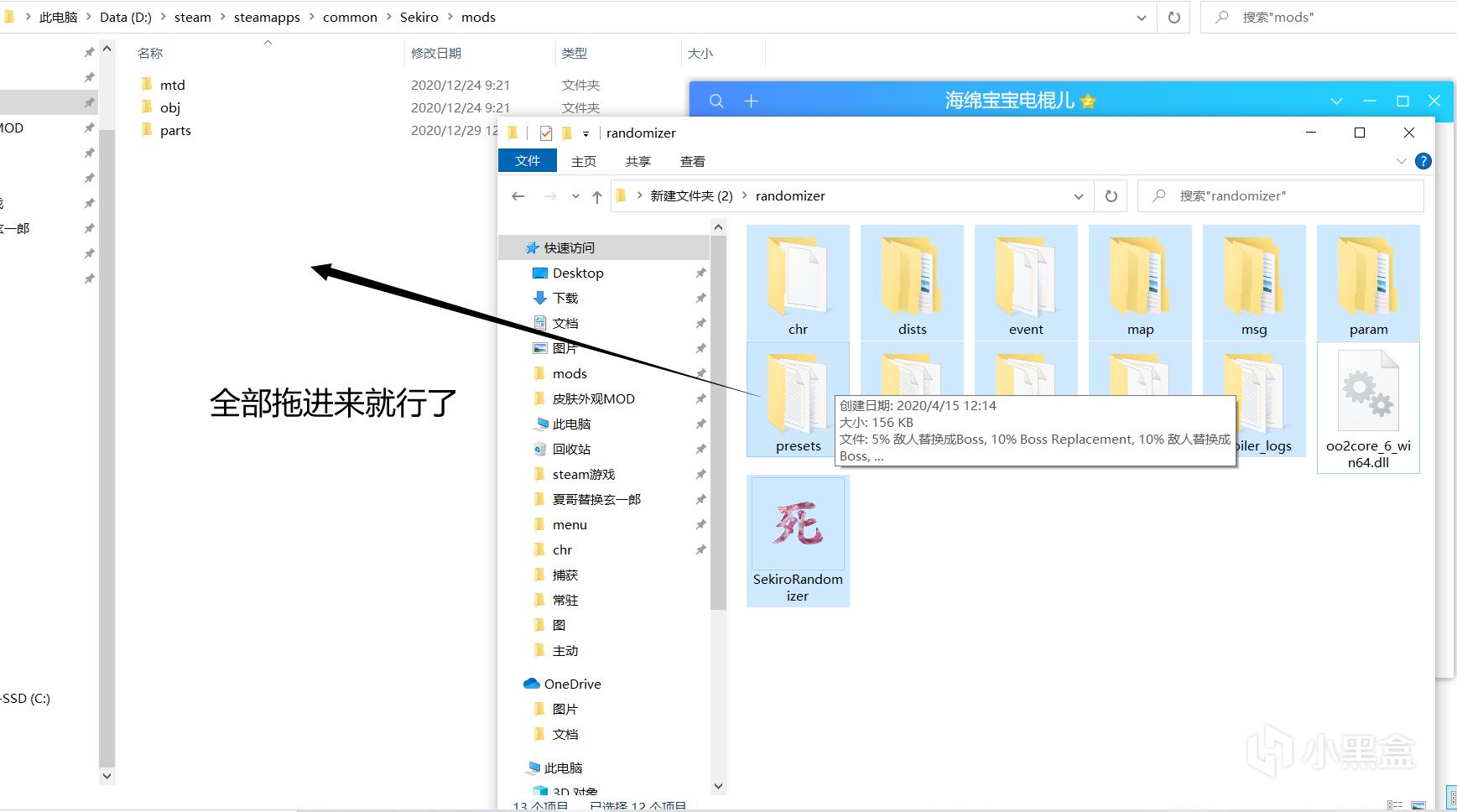The width and height of the screenshot is (1457, 812).
Task: Unpin the Desktop quick access pin
Action: (x=700, y=273)
